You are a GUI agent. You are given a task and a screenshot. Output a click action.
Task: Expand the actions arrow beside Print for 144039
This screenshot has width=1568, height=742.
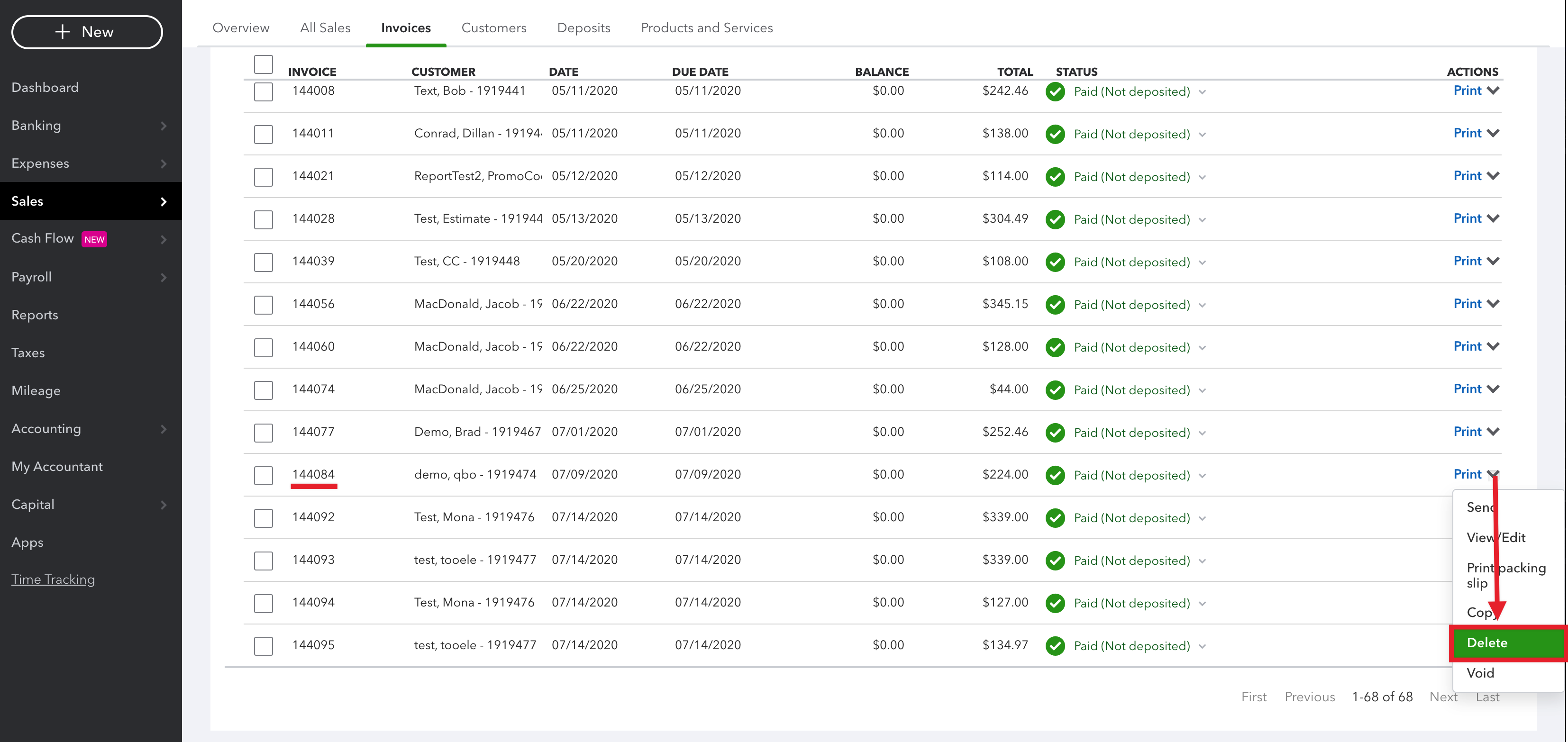(x=1493, y=261)
